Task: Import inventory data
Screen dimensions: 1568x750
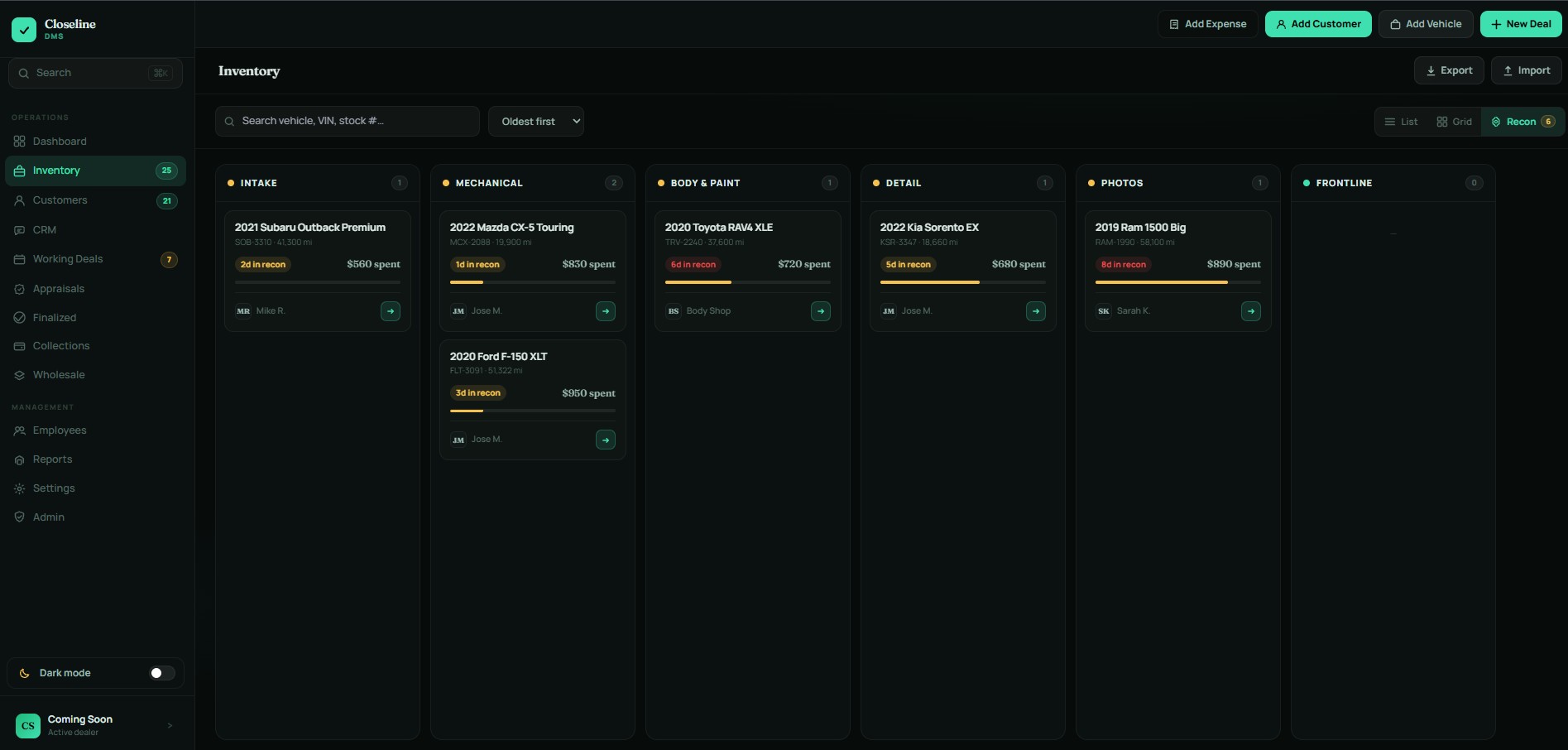Action: click(x=1527, y=70)
